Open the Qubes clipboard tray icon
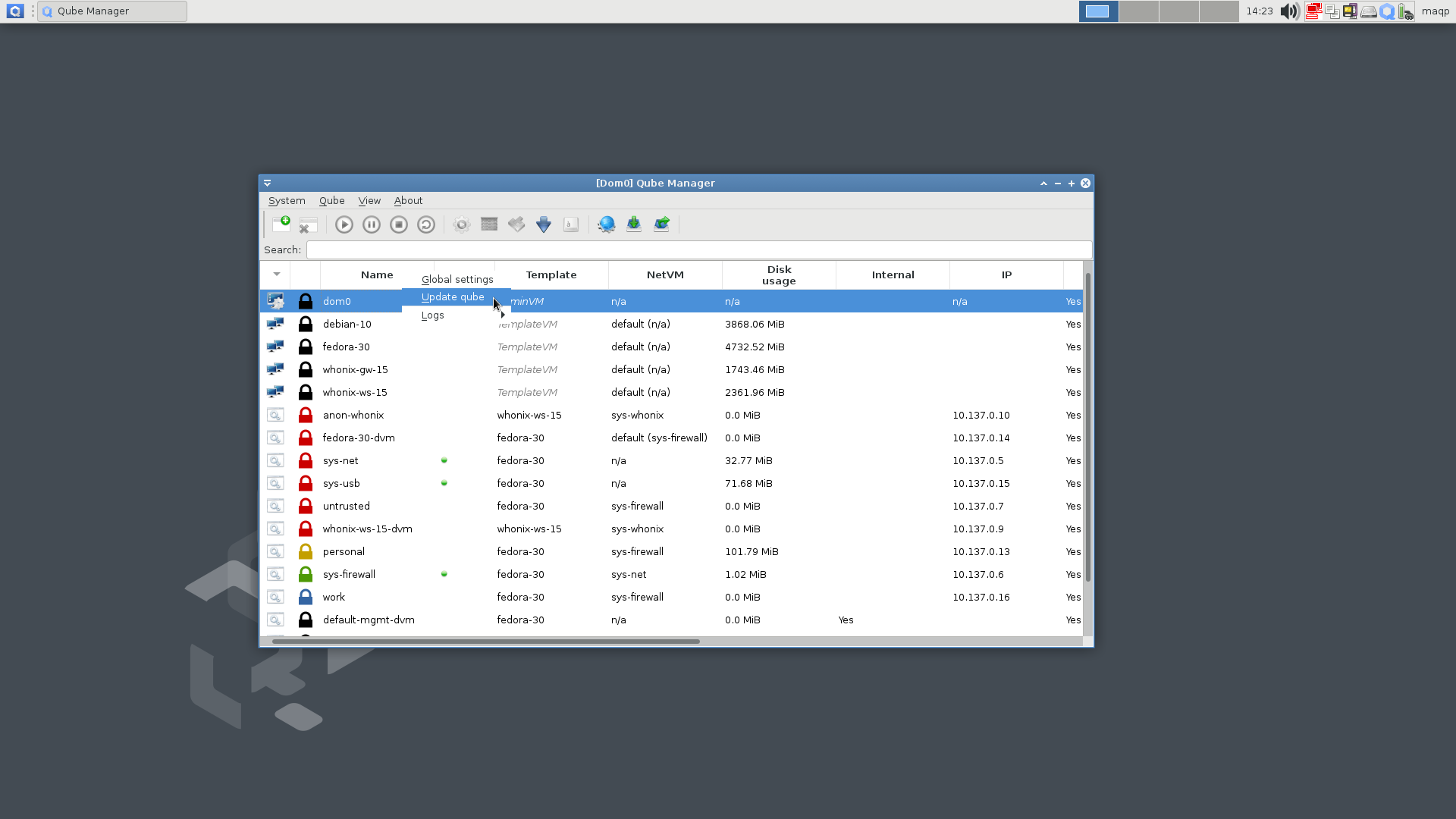The image size is (1456, 819). (x=1332, y=11)
